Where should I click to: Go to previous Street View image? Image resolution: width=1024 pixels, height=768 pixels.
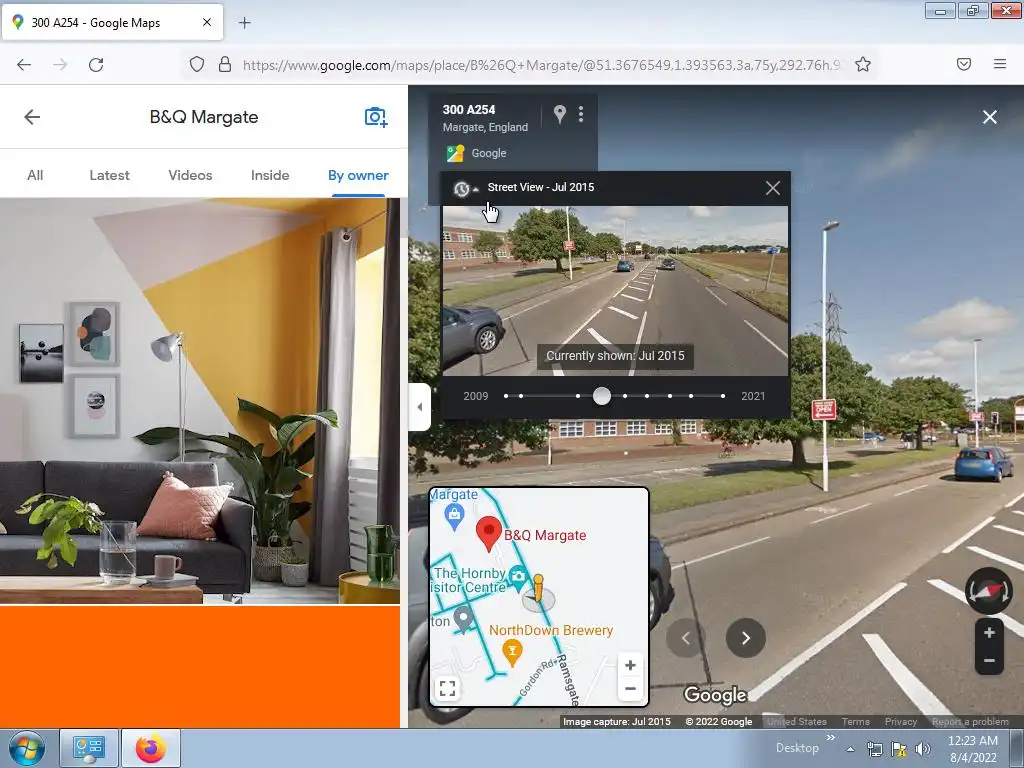point(686,638)
